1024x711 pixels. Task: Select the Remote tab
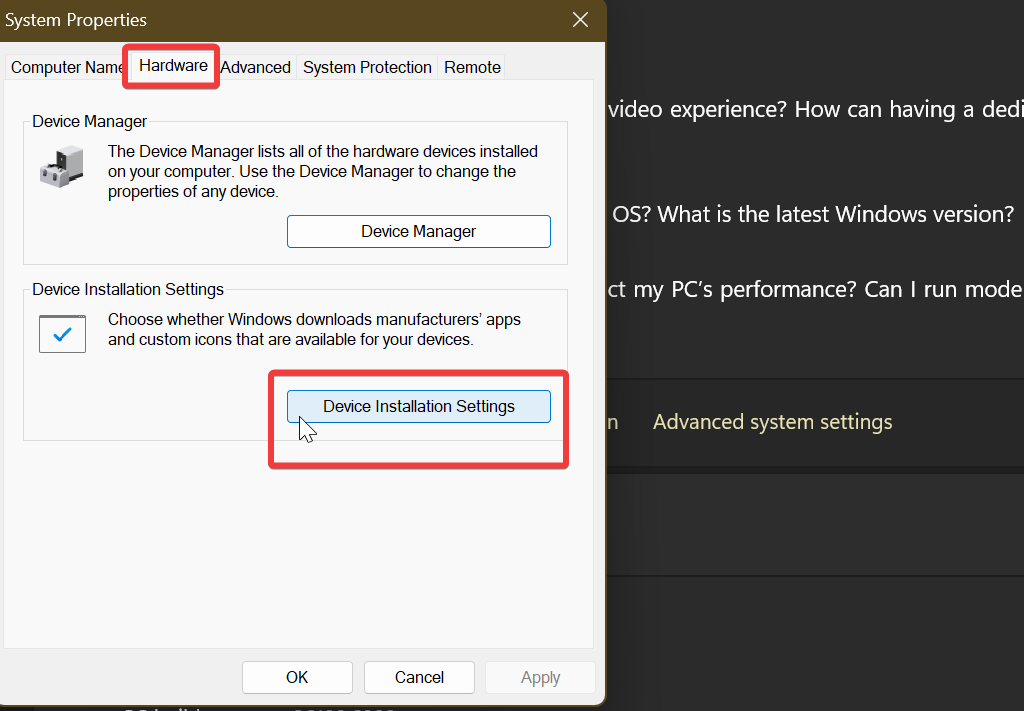(x=471, y=67)
